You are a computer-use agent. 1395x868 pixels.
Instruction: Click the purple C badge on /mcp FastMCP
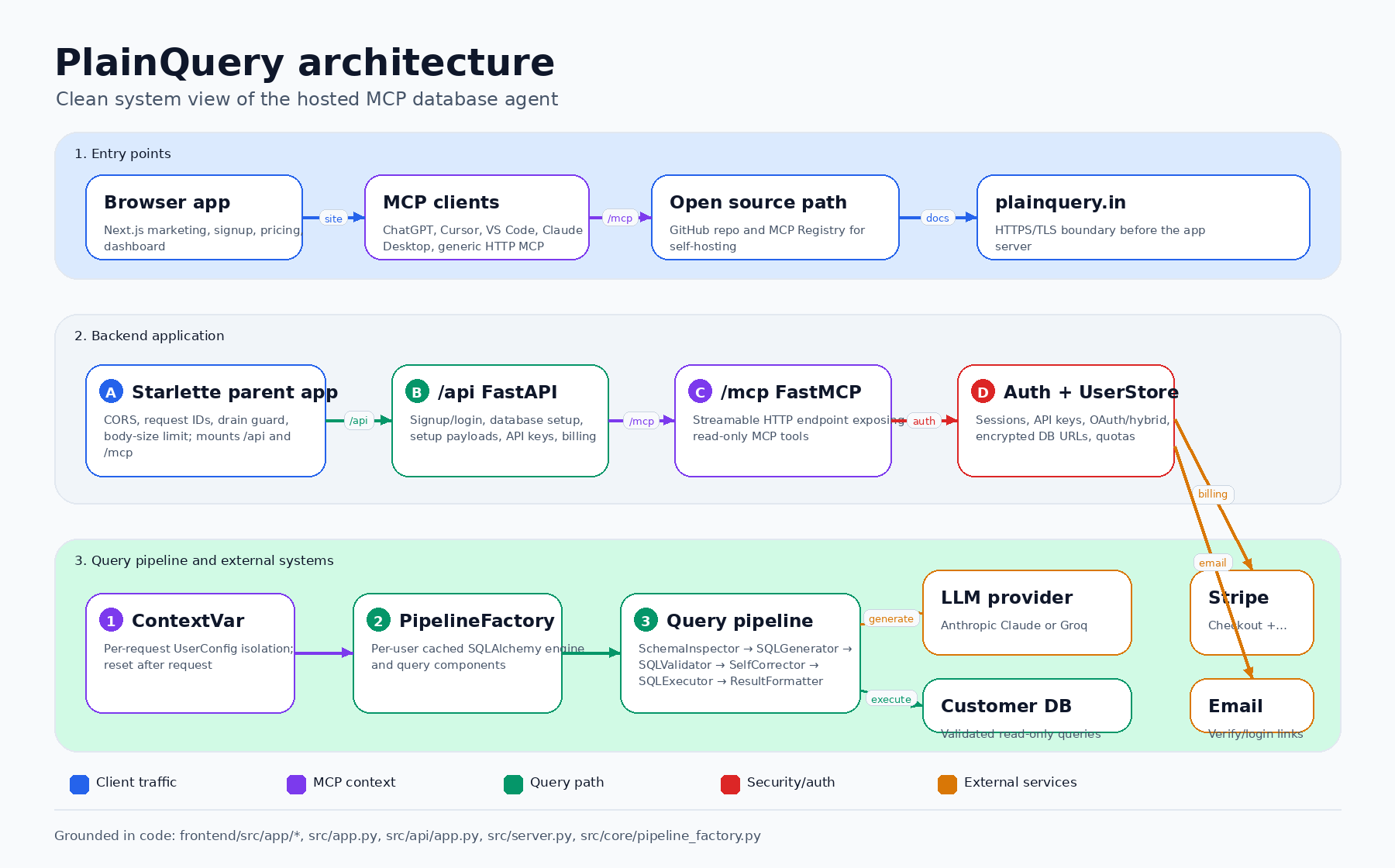[700, 392]
